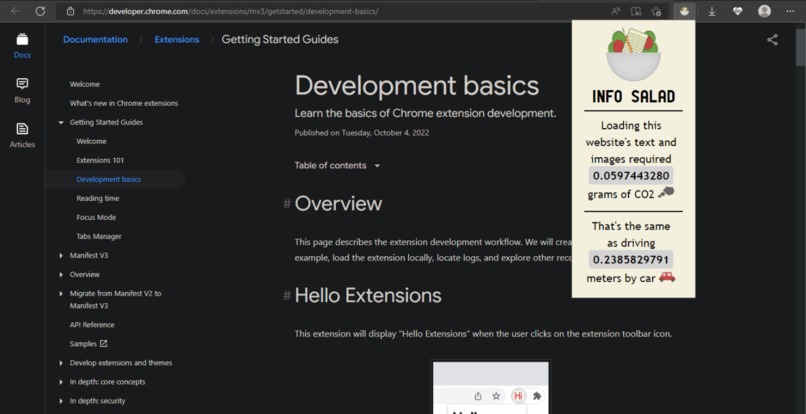Expand the Table of contents dropdown
This screenshot has height=414, width=806.
click(337, 166)
